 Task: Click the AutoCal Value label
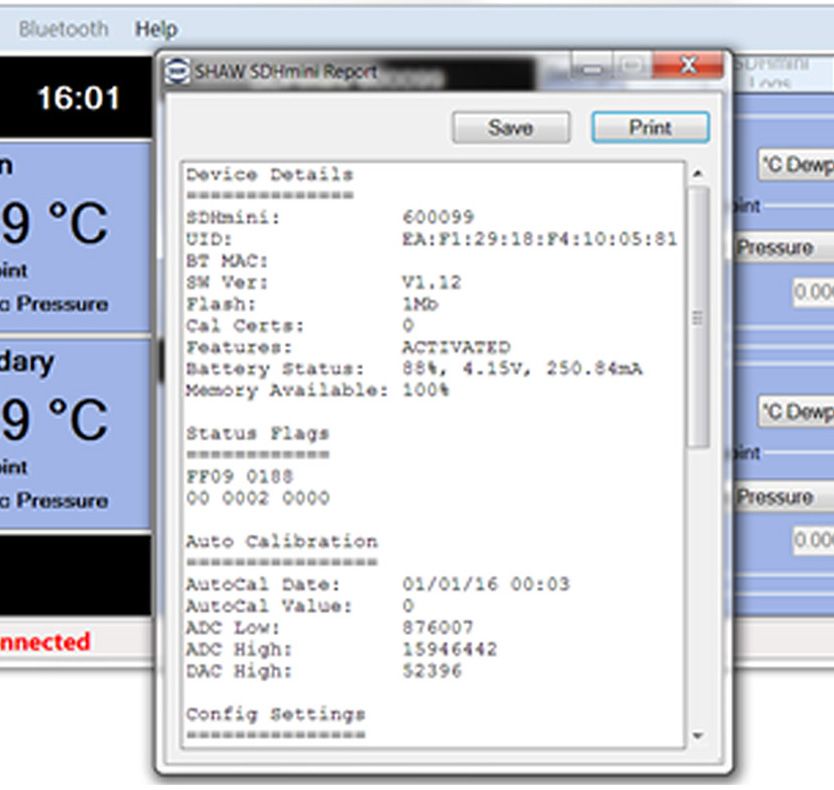pos(269,606)
